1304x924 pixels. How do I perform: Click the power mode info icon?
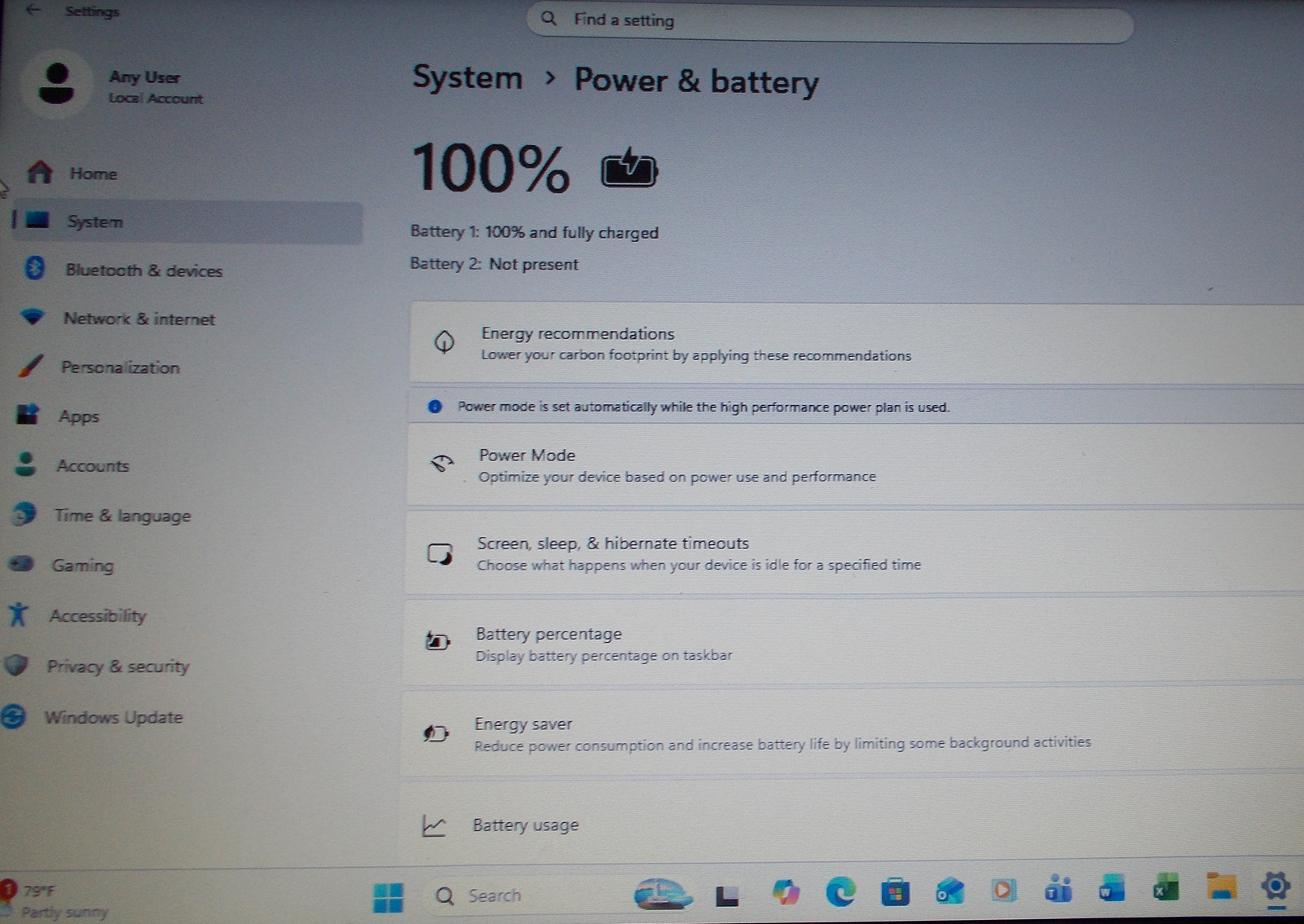pyautogui.click(x=435, y=406)
